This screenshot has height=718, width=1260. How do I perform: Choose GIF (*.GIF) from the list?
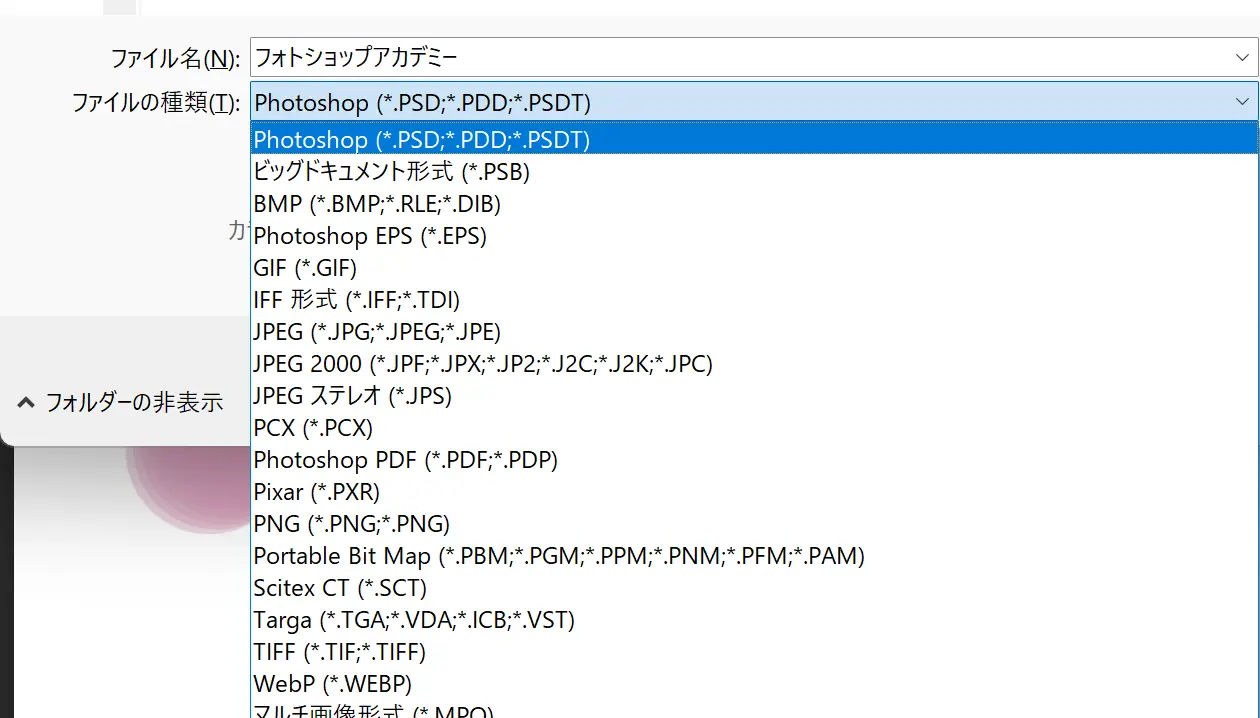coord(754,267)
